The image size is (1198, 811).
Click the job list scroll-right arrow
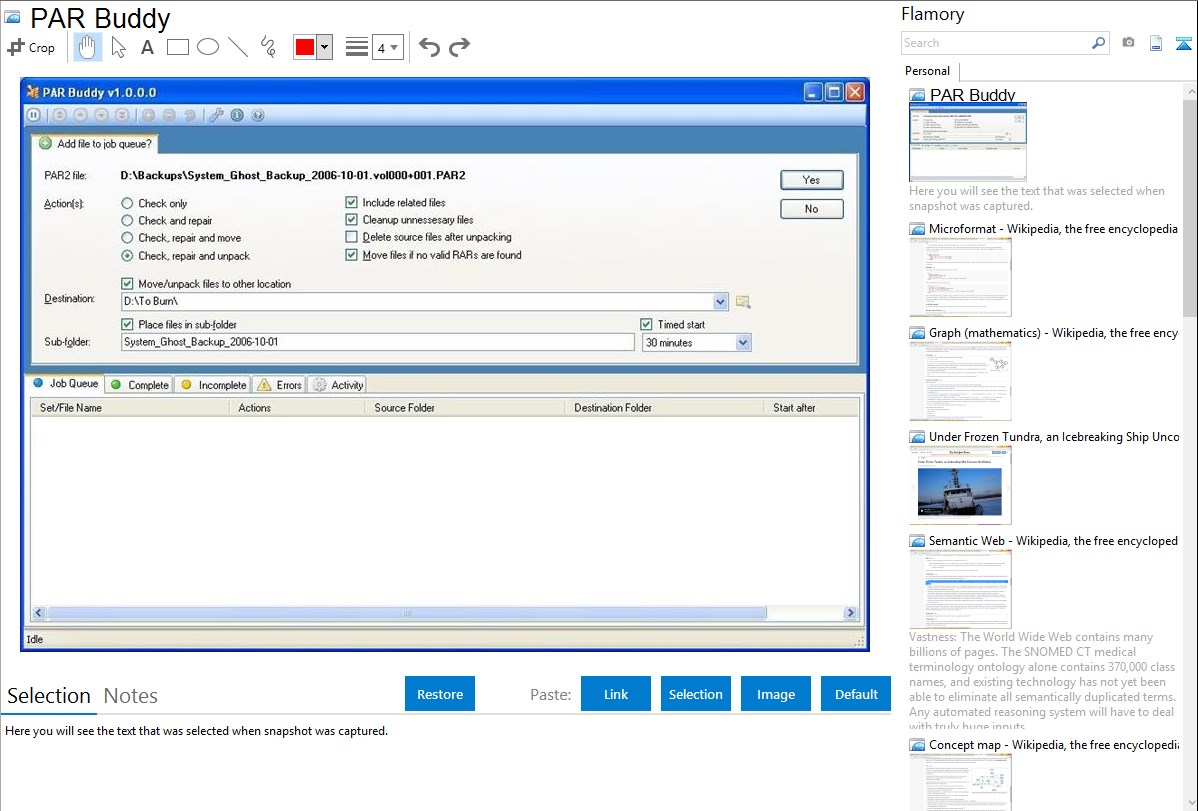coord(850,613)
